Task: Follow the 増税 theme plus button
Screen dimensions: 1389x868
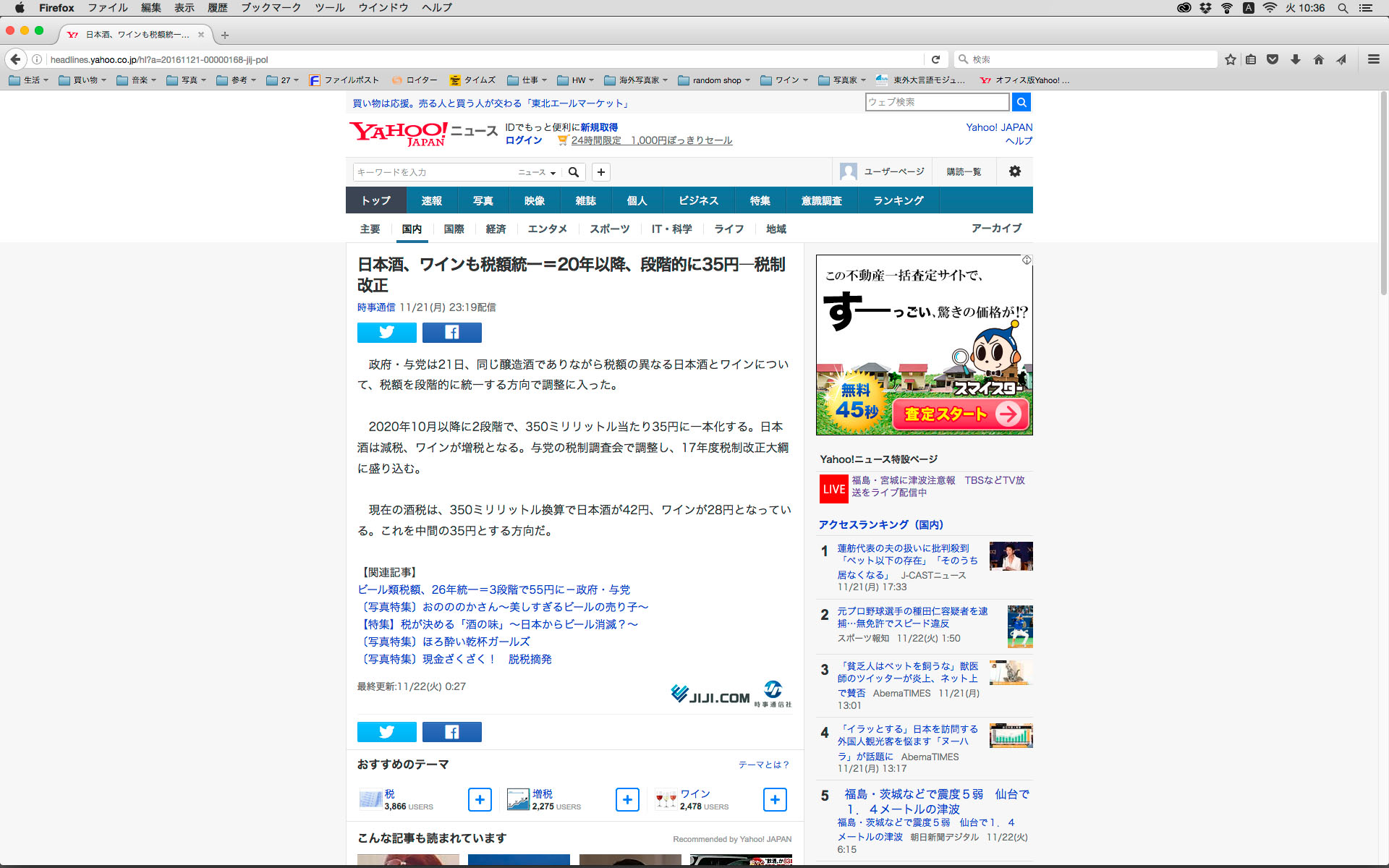Action: 627,799
